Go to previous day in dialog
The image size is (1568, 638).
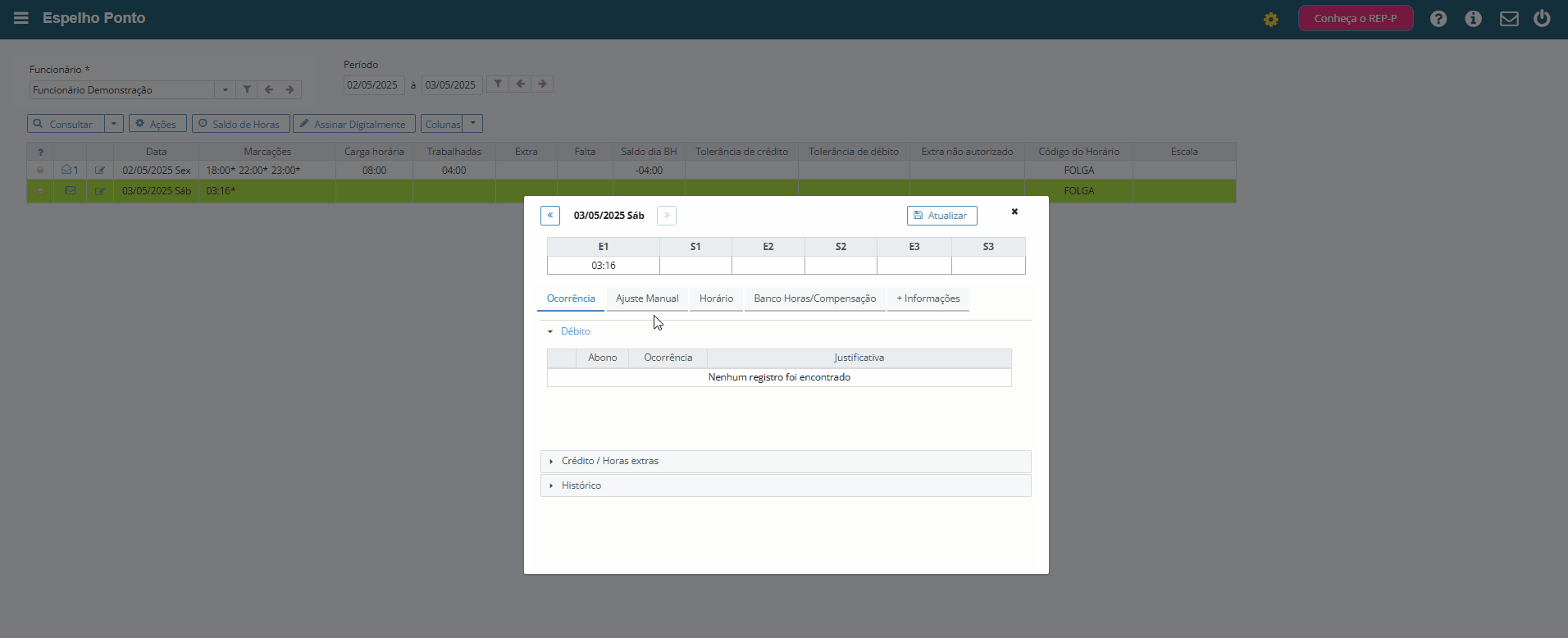550,216
